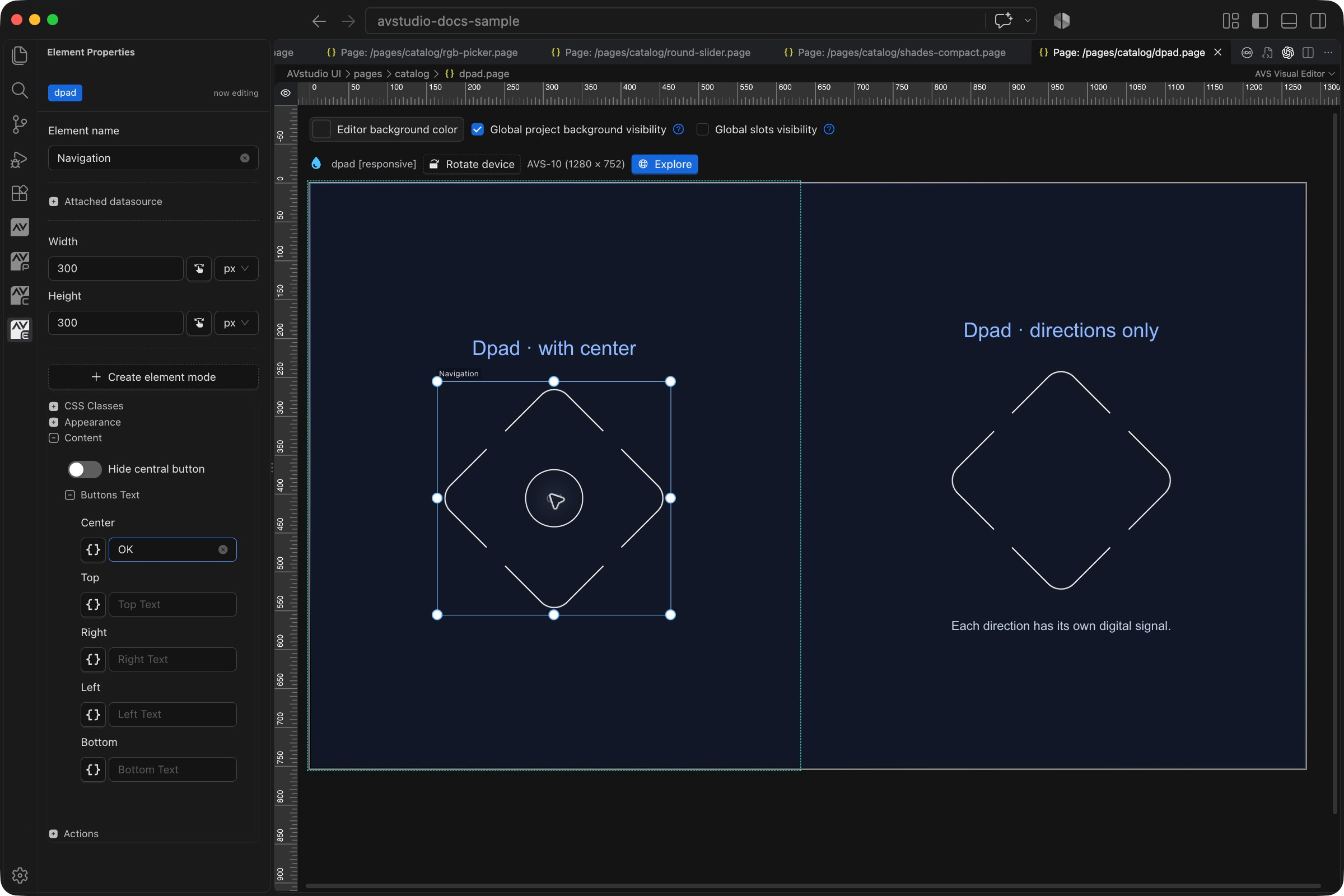1344x896 pixels.
Task: Expand the CSS Classes section
Action: click(86, 407)
